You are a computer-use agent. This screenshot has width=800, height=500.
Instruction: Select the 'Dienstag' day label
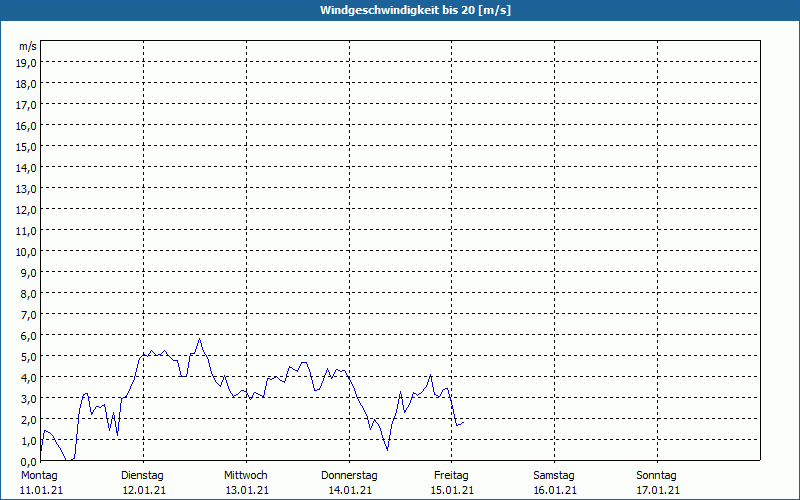(142, 476)
